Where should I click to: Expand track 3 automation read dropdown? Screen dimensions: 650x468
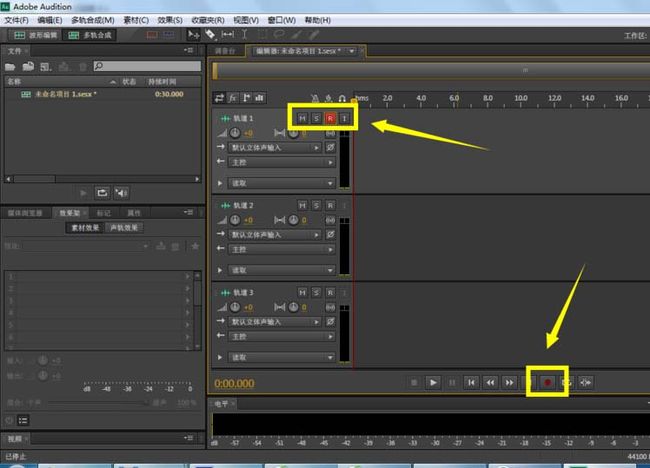tap(281, 357)
